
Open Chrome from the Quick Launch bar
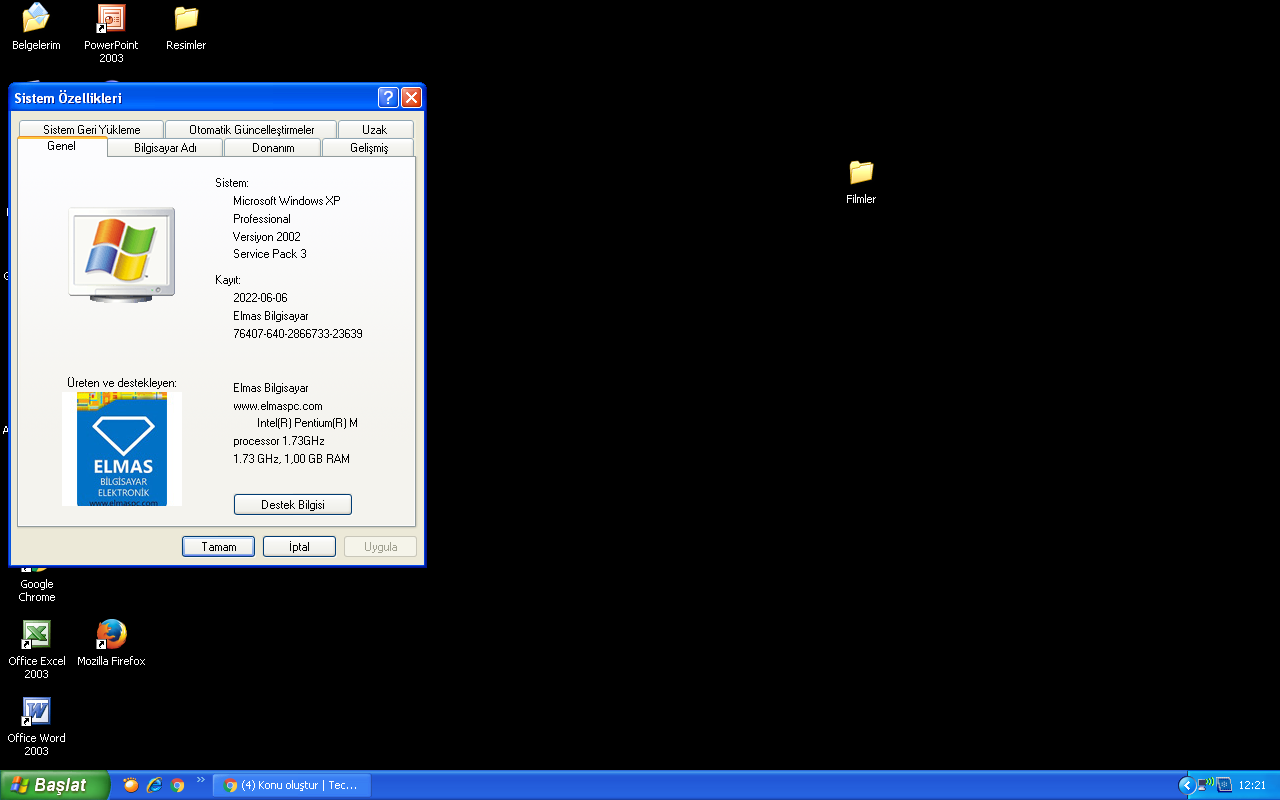(177, 785)
